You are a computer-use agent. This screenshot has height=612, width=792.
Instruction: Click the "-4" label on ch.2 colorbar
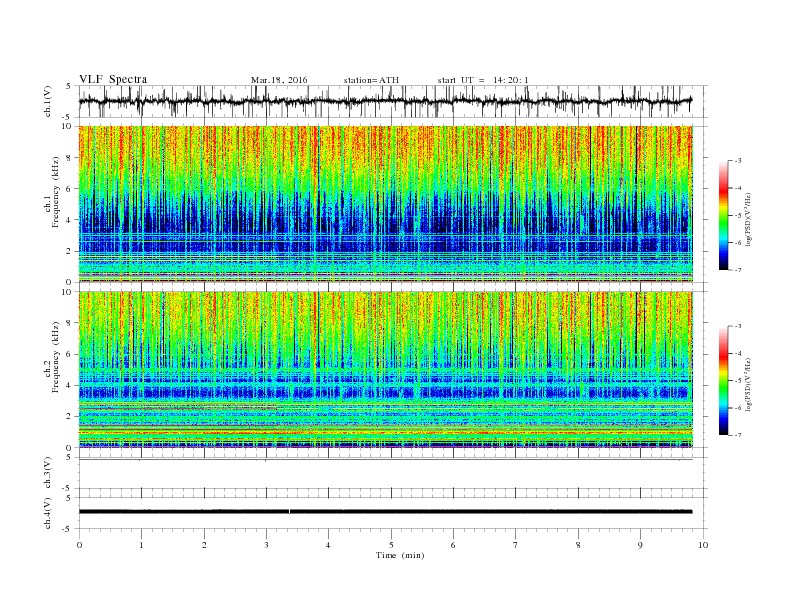[x=738, y=353]
